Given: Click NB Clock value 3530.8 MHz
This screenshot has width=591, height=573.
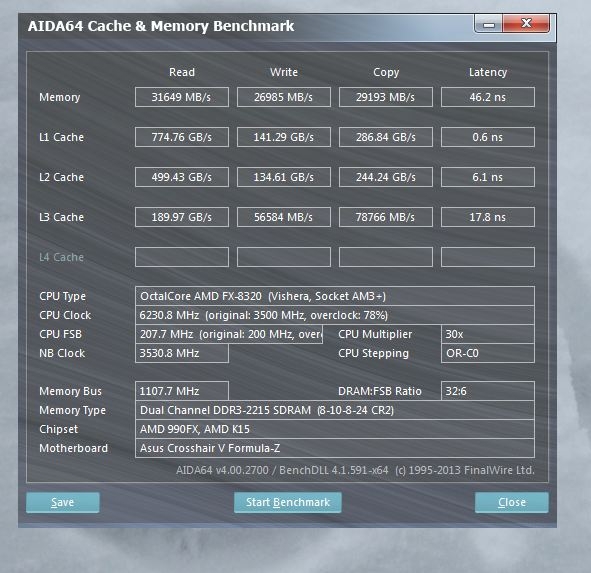Looking at the screenshot, I should 182,353.
